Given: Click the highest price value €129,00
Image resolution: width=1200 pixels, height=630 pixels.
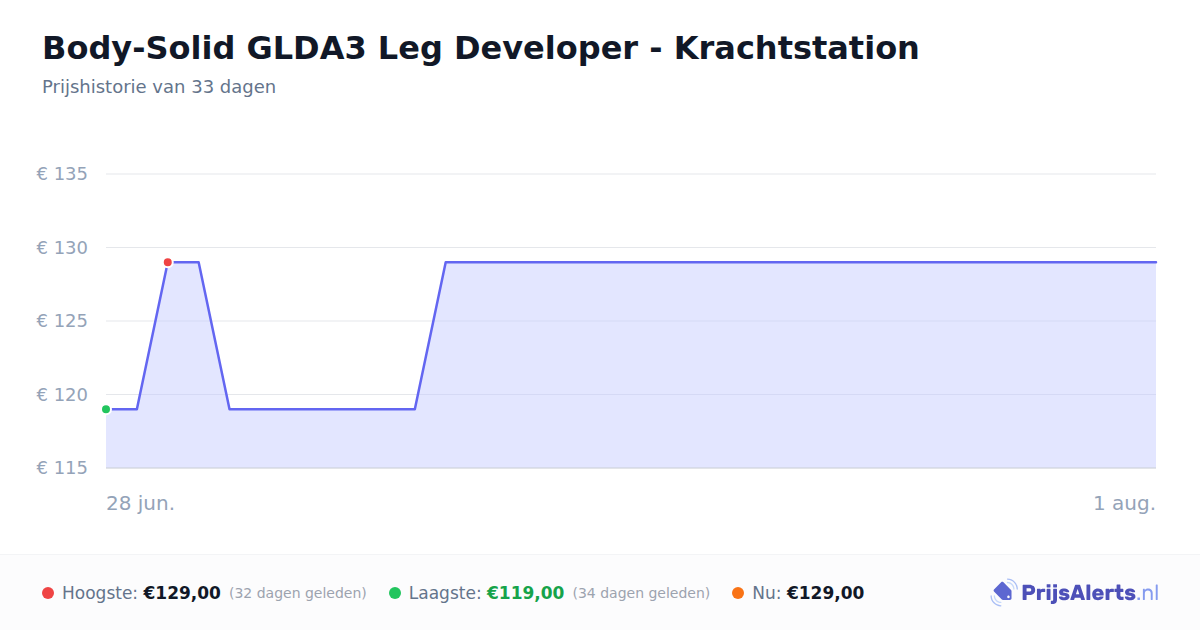Looking at the screenshot, I should pyautogui.click(x=182, y=593).
